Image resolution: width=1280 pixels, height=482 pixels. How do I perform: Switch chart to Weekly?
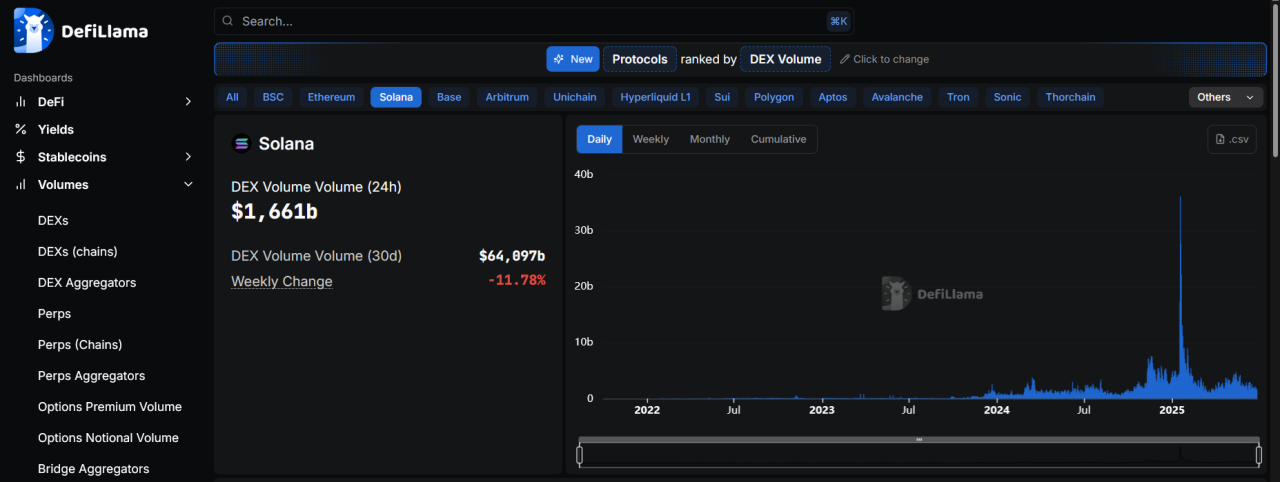coord(651,139)
